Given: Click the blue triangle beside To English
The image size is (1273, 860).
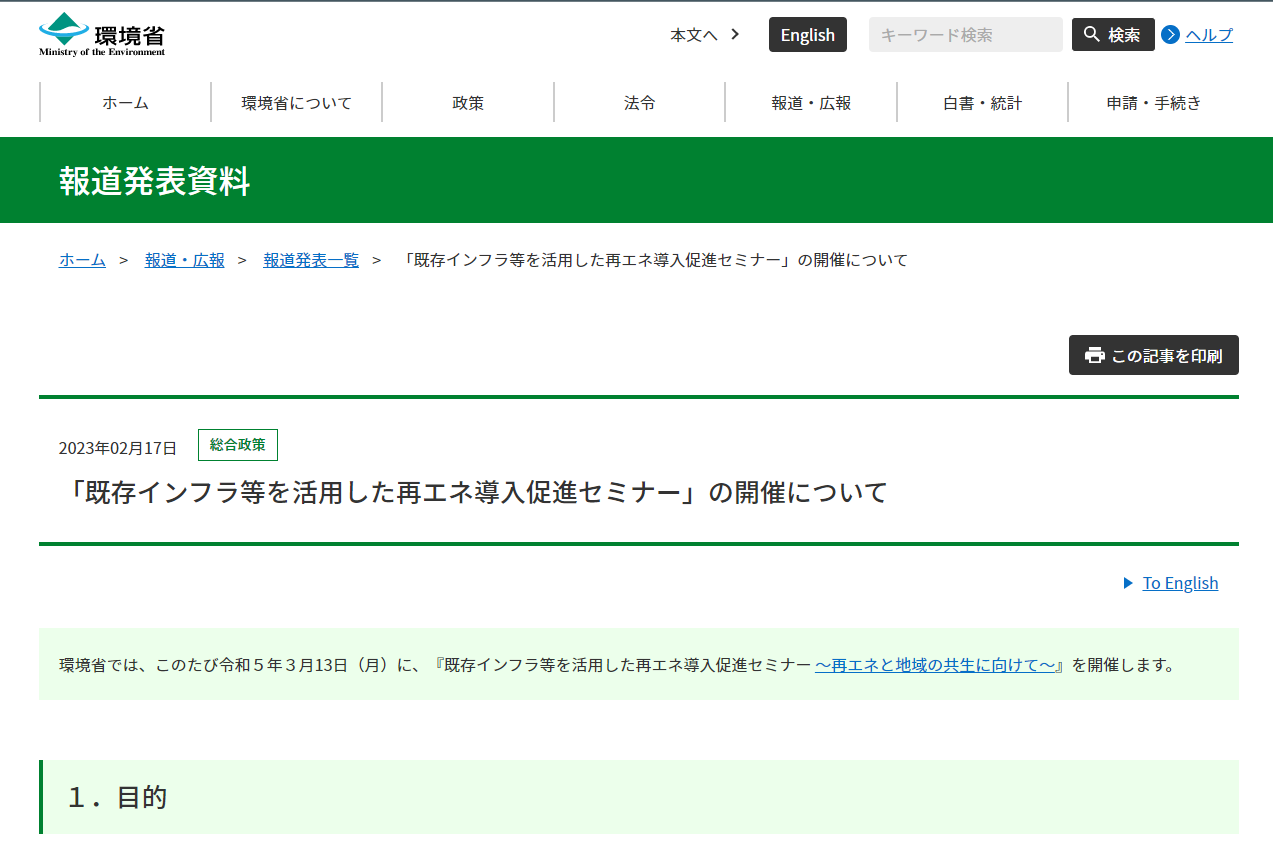Looking at the screenshot, I should [1128, 583].
